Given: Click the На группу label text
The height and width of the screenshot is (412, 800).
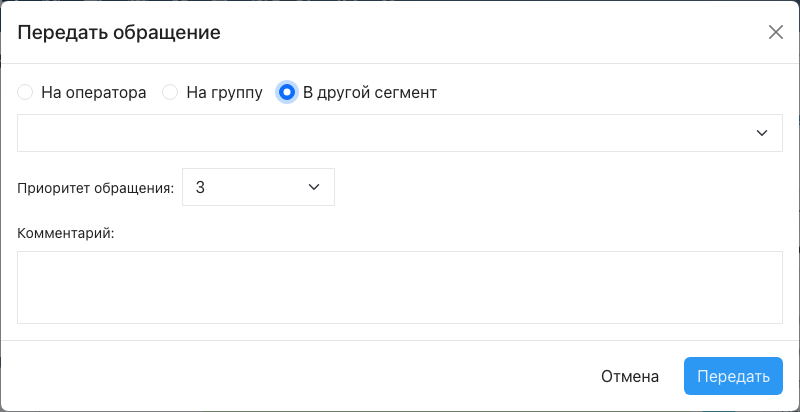Looking at the screenshot, I should 224,93.
